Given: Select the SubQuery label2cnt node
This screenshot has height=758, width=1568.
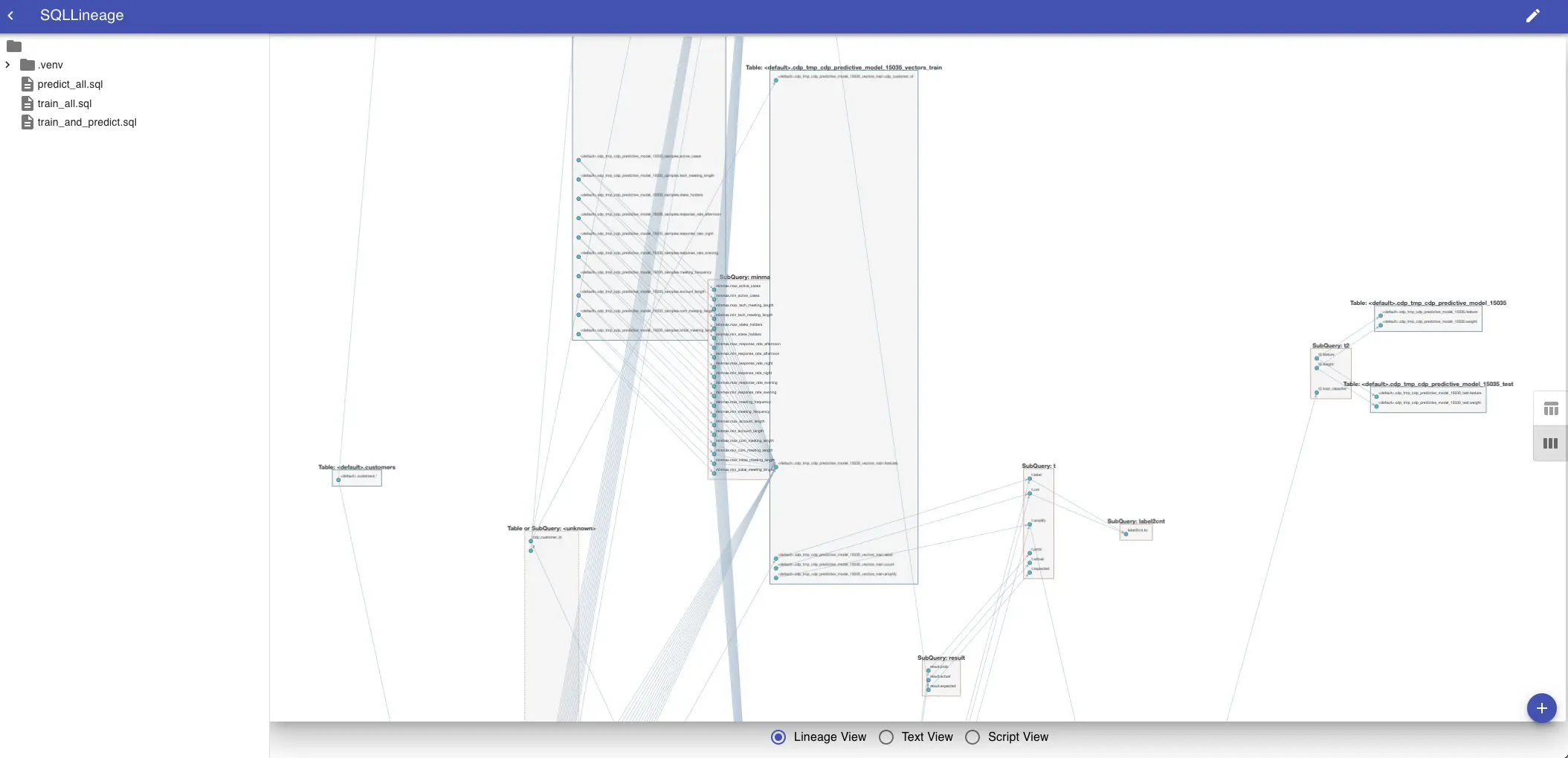Looking at the screenshot, I should click(1136, 532).
